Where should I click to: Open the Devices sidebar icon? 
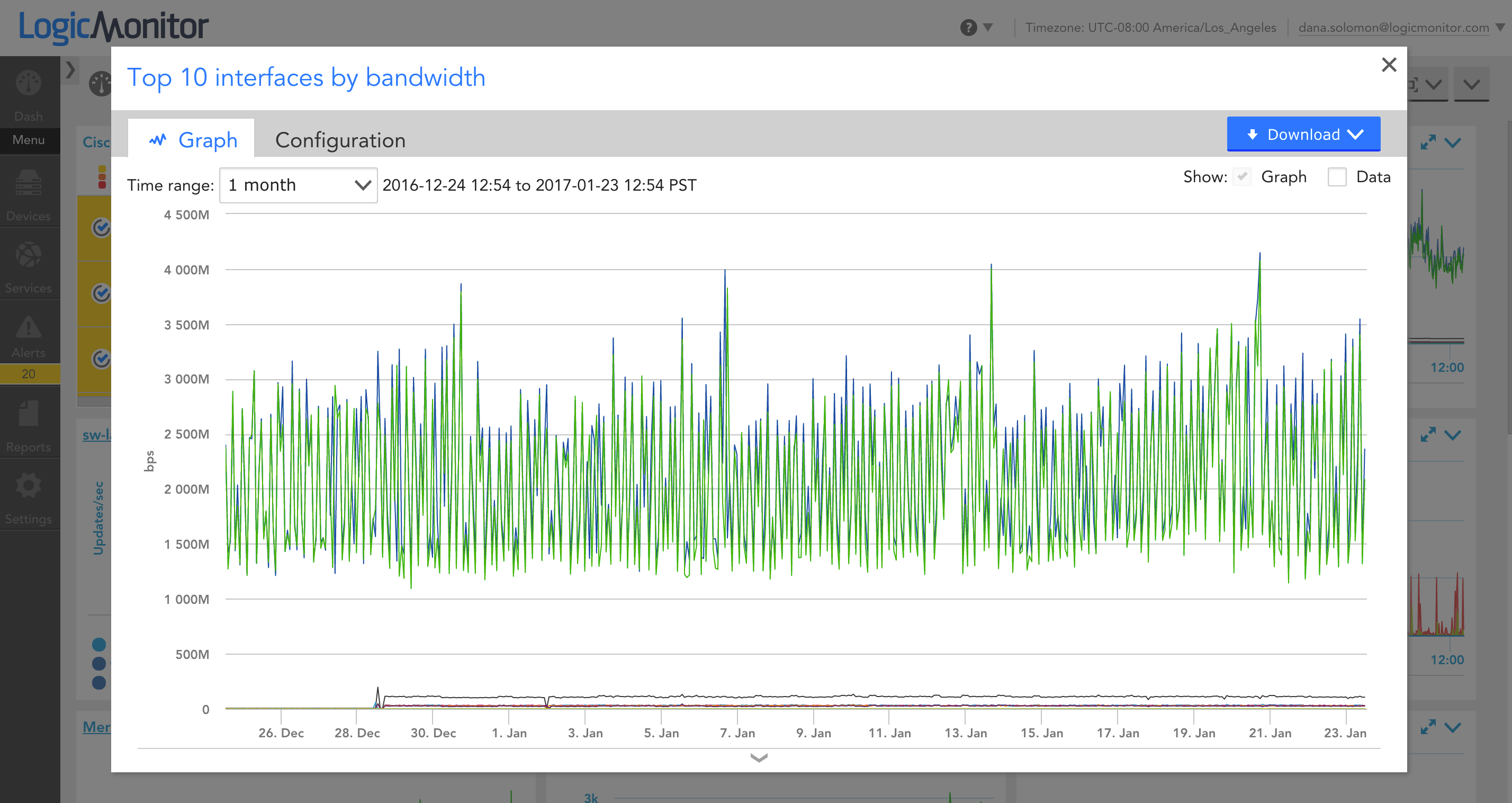point(28,183)
